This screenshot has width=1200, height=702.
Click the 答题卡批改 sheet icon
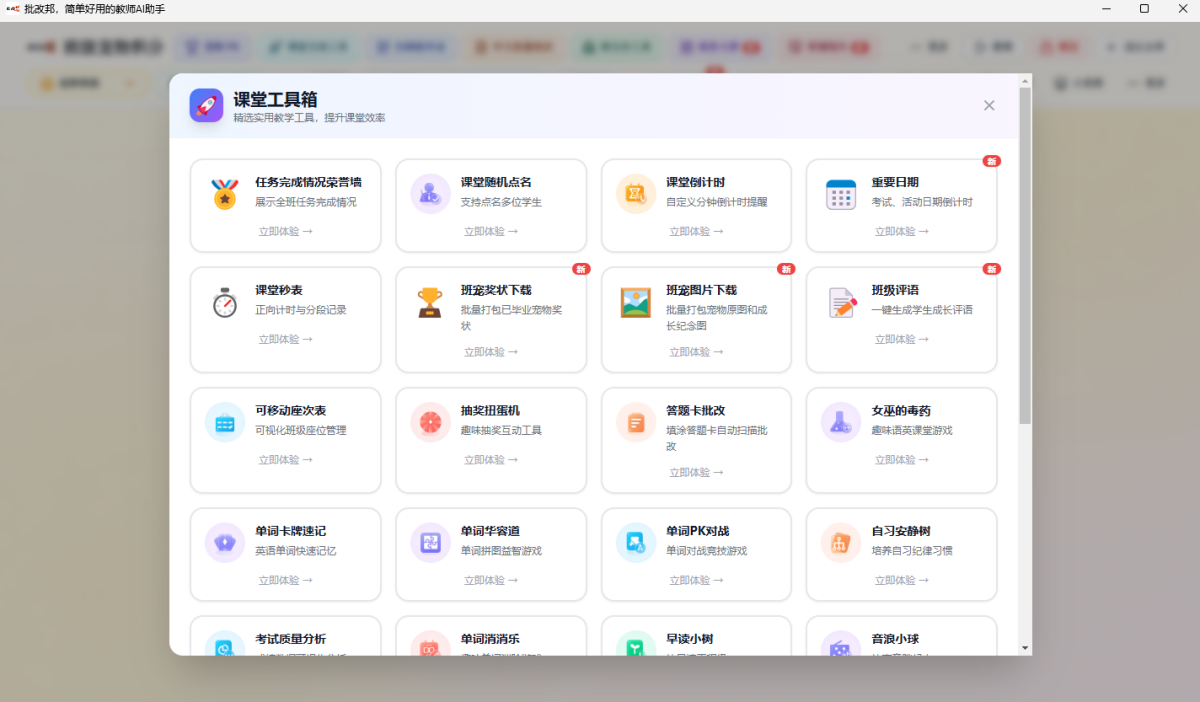pos(636,422)
